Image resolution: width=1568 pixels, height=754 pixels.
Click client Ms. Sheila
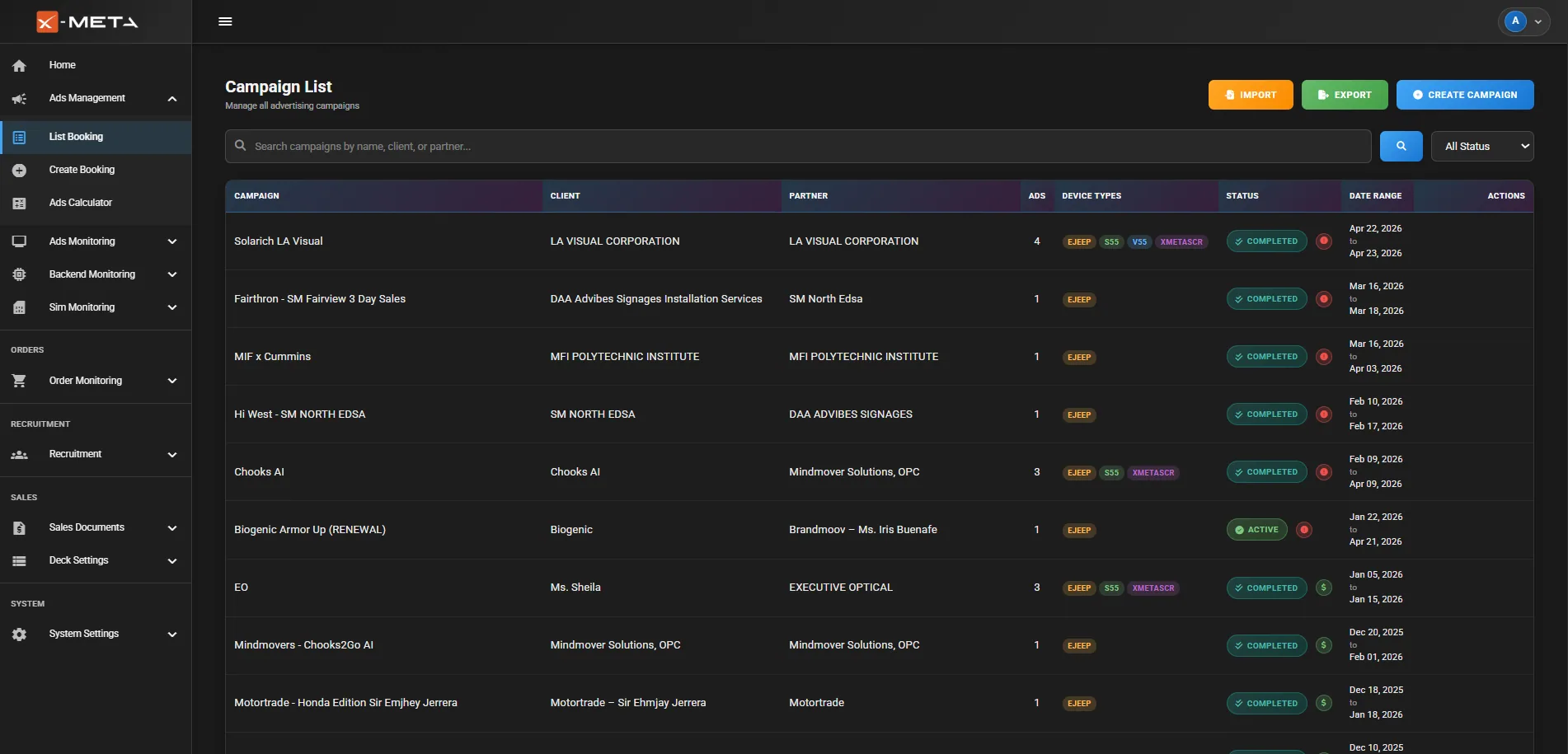(x=575, y=588)
